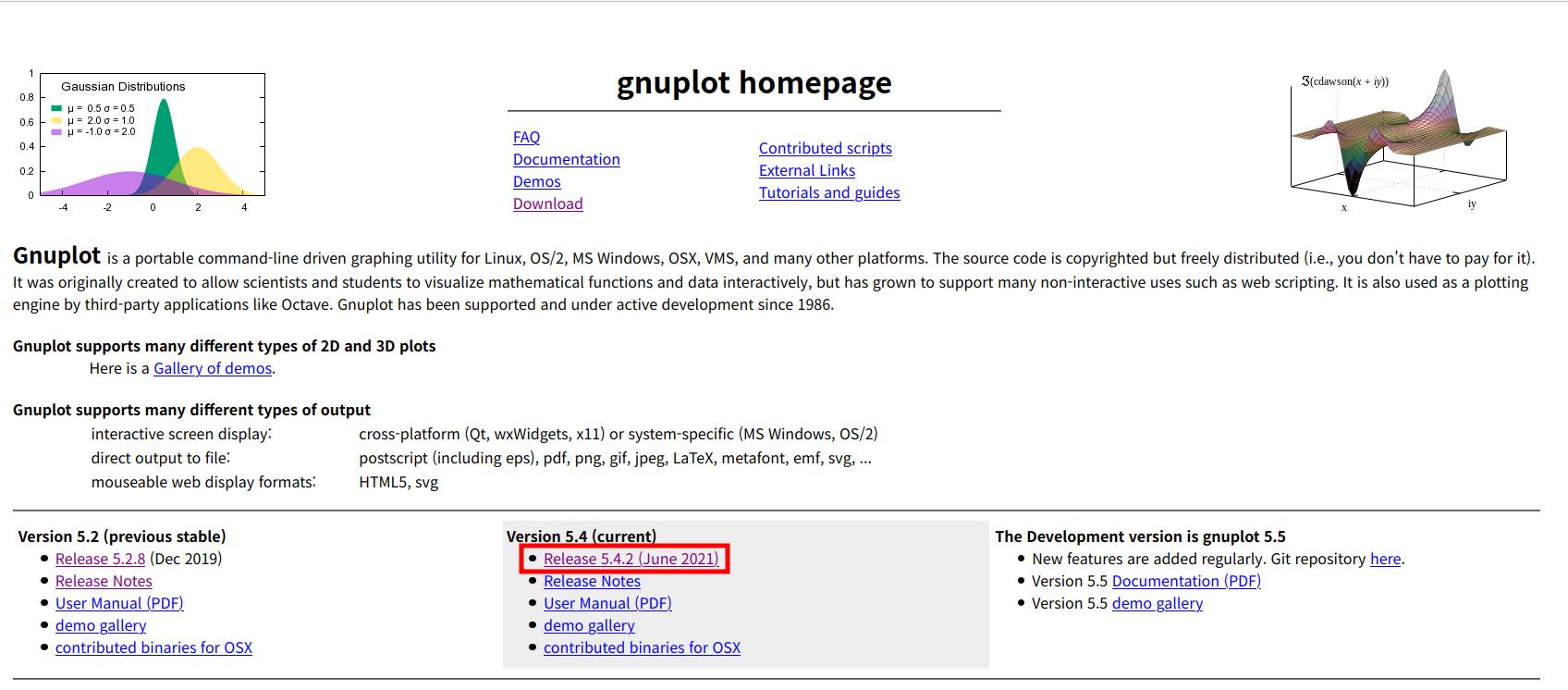Click the Gaussian Distributions plot image

coord(141,141)
